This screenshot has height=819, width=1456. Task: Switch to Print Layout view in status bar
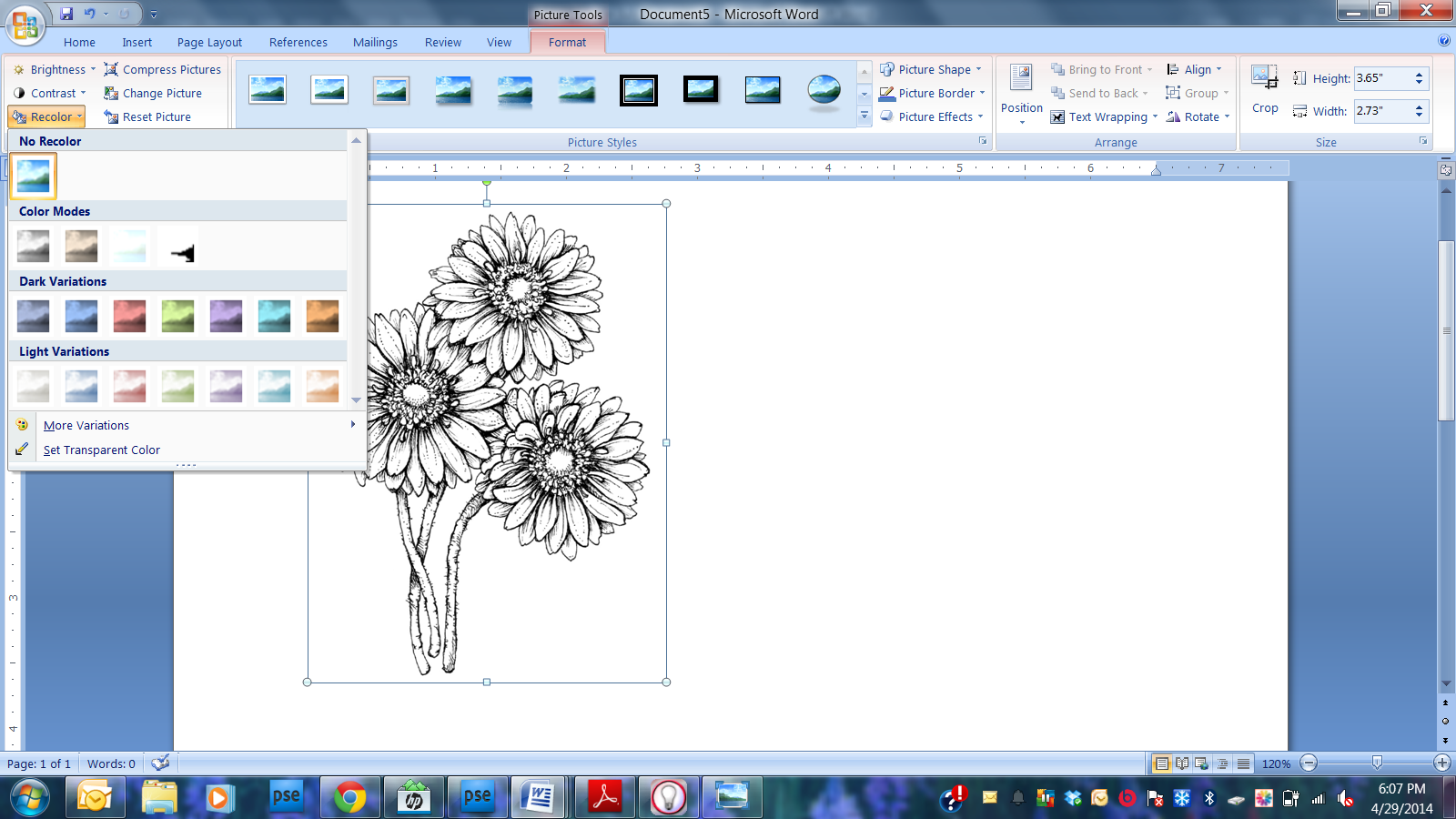pos(1161,763)
